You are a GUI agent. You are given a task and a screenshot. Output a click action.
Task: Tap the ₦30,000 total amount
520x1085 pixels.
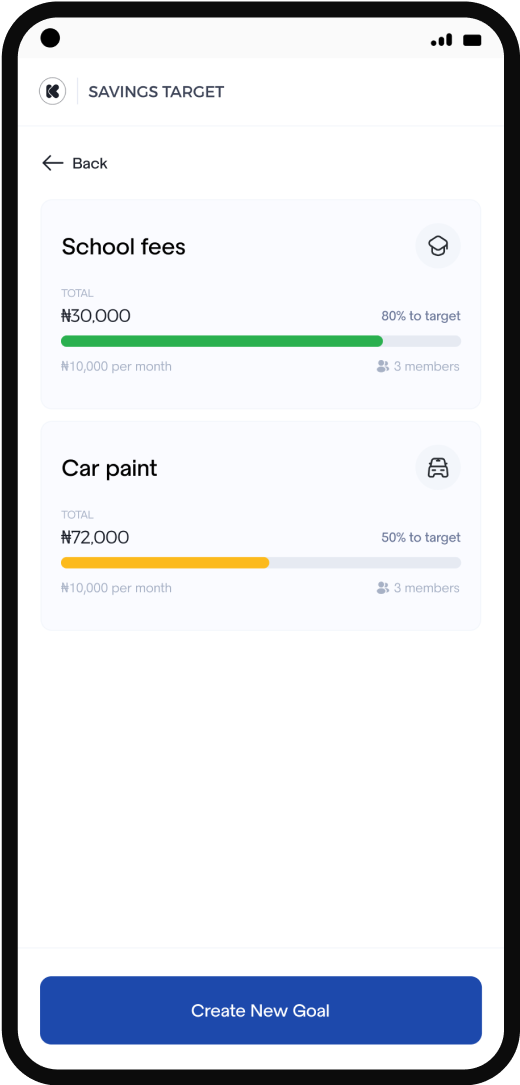96,316
